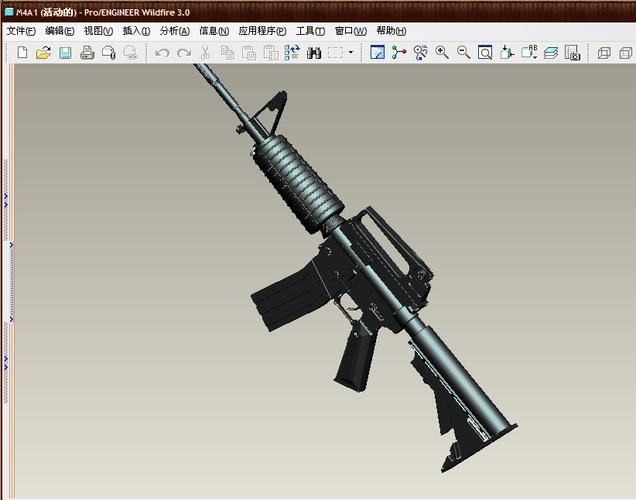Undo the last operation

point(162,53)
